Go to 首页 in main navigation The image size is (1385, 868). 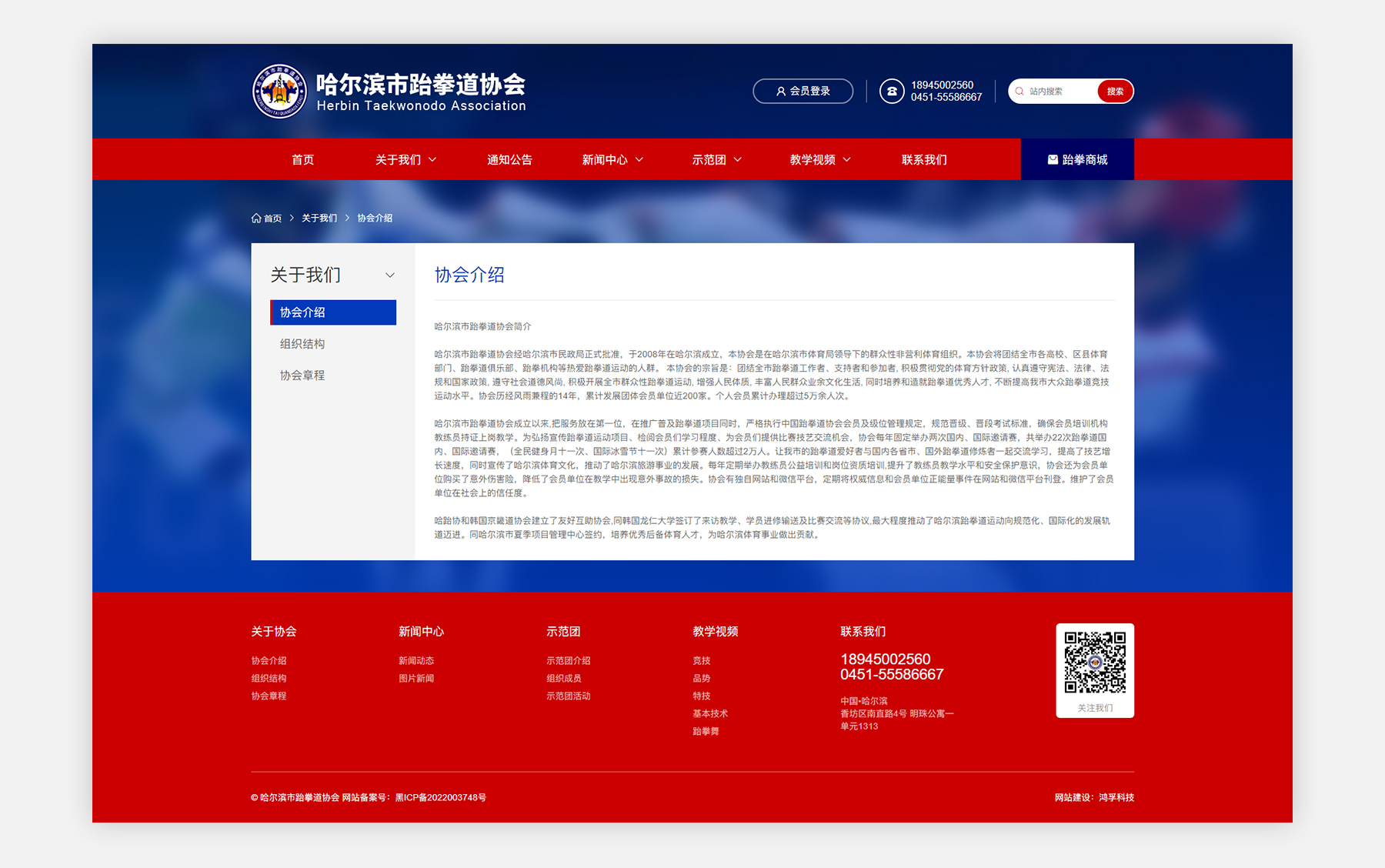[302, 159]
